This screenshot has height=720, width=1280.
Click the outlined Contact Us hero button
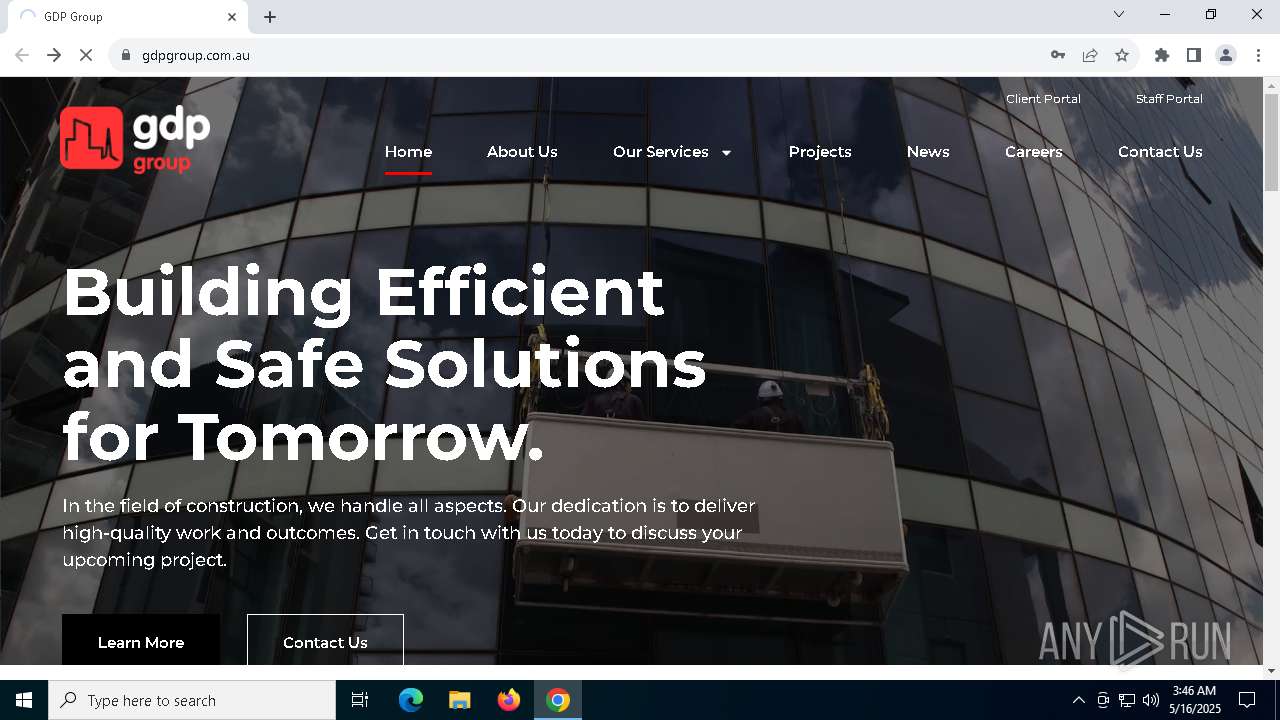coord(325,640)
